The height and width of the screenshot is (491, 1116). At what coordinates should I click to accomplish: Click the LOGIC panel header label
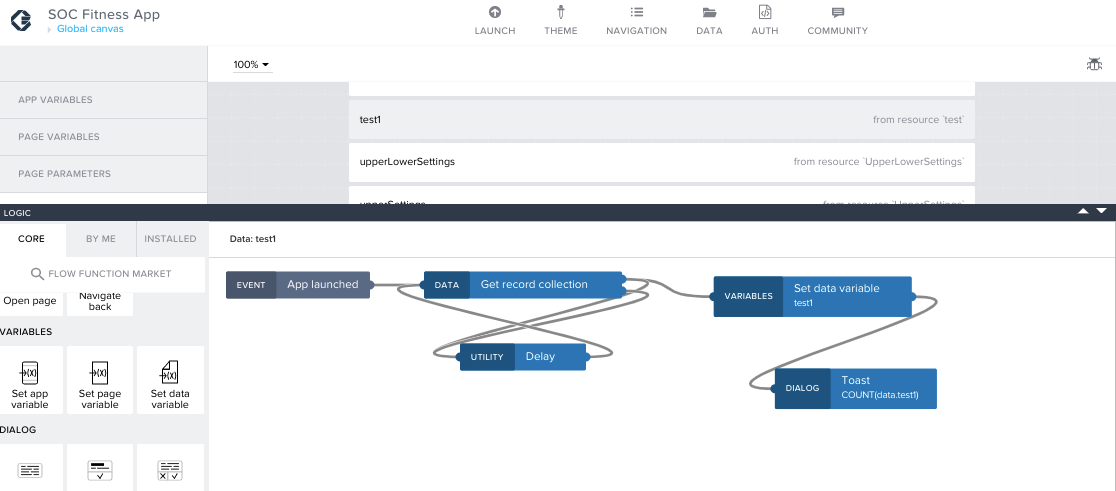[x=17, y=213]
